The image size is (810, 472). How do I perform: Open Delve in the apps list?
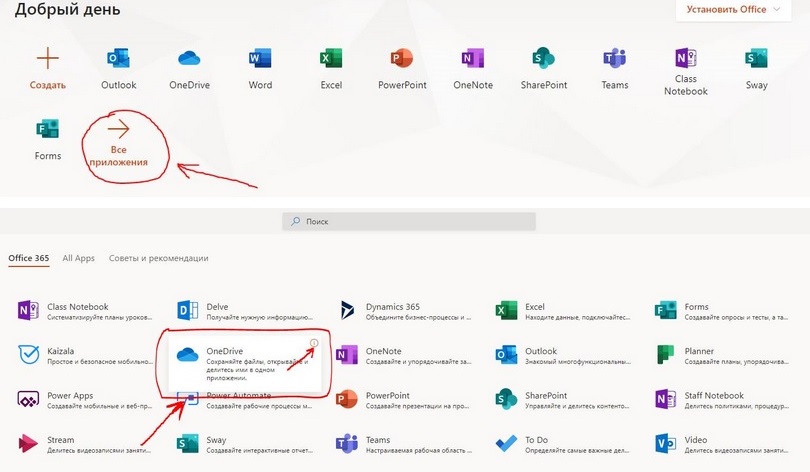click(245, 311)
